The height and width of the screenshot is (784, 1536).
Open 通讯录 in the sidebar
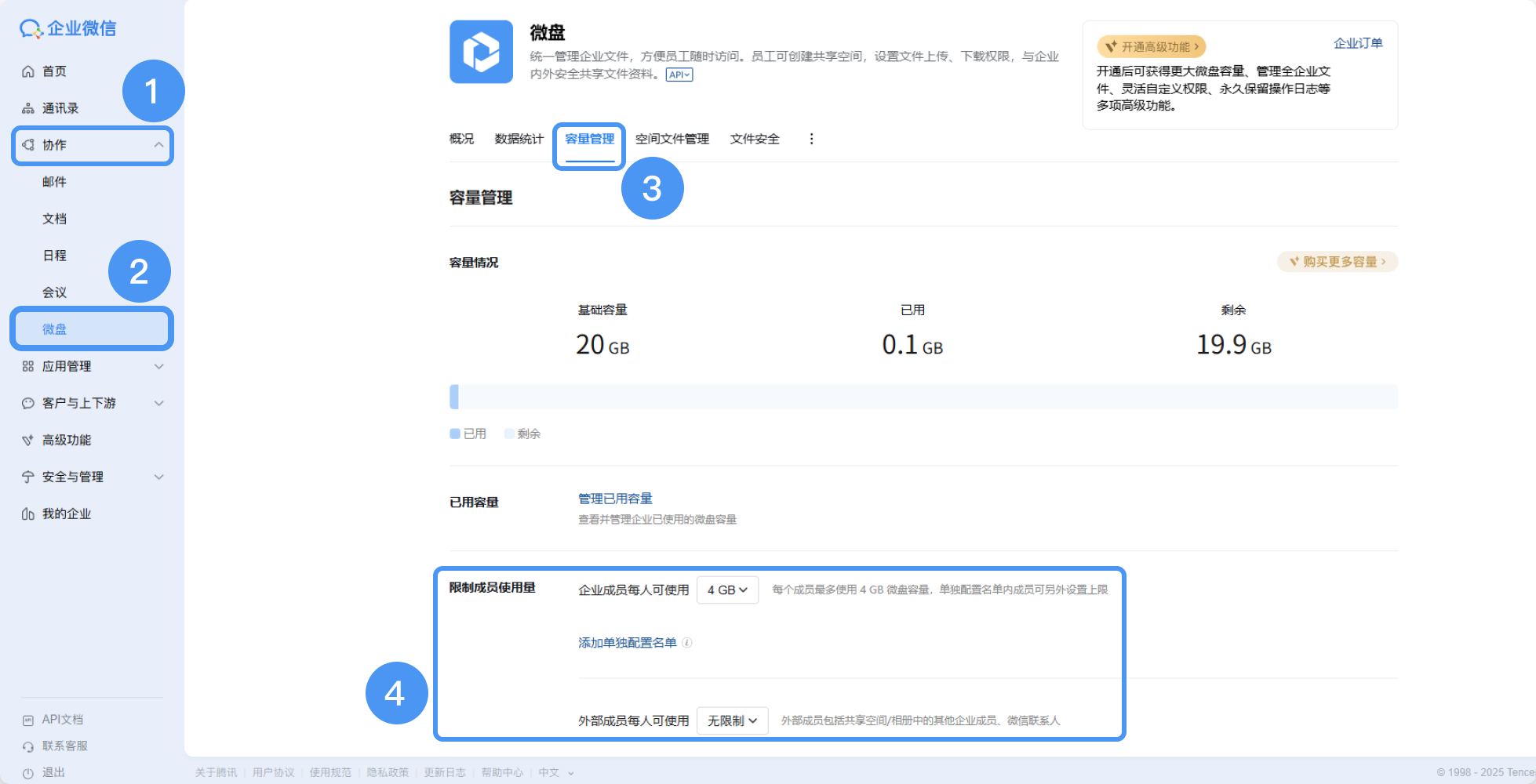click(x=60, y=108)
